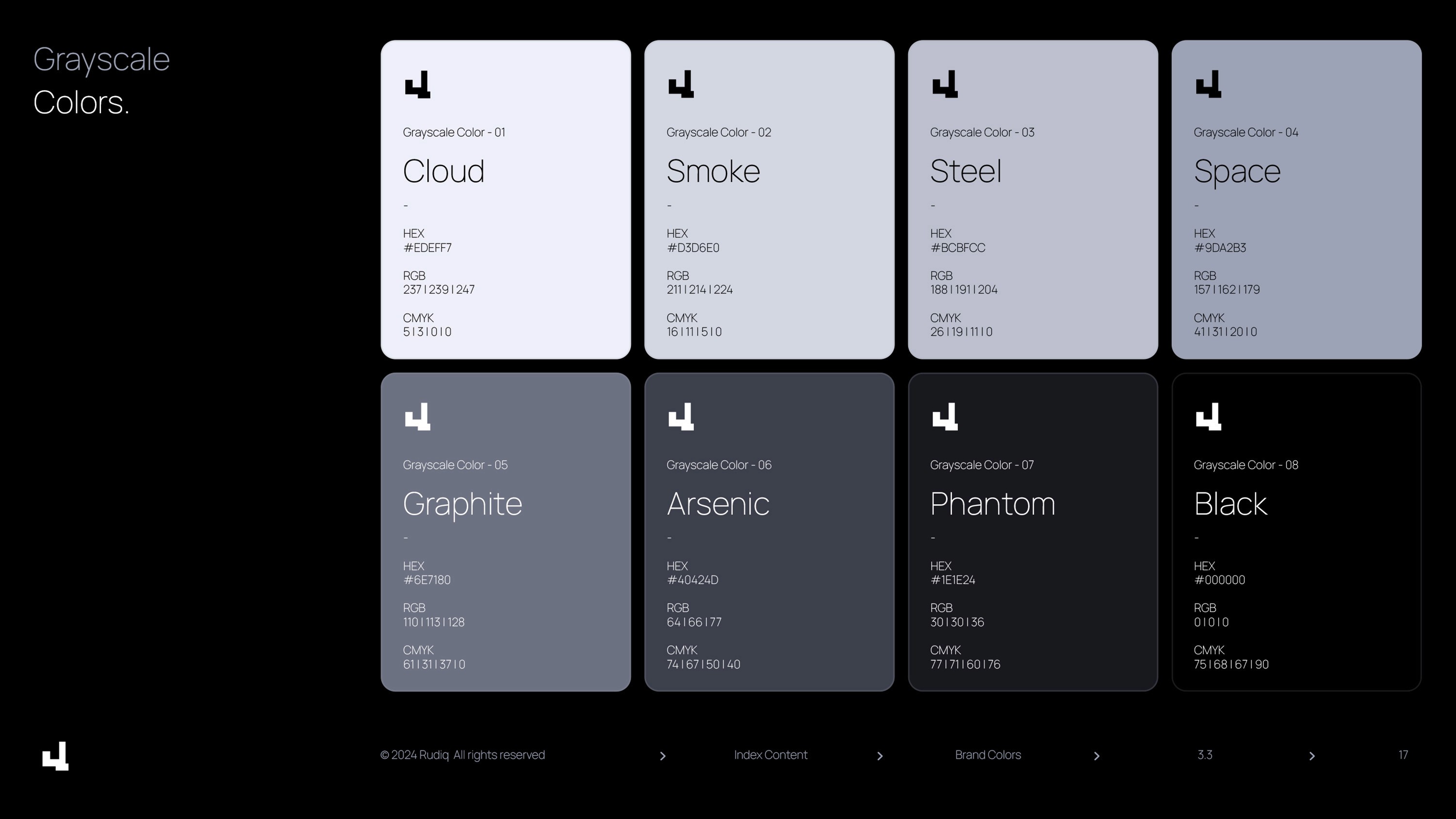Screen dimensions: 1456x819
Task: Select the Black color name
Action: [x=1230, y=503]
